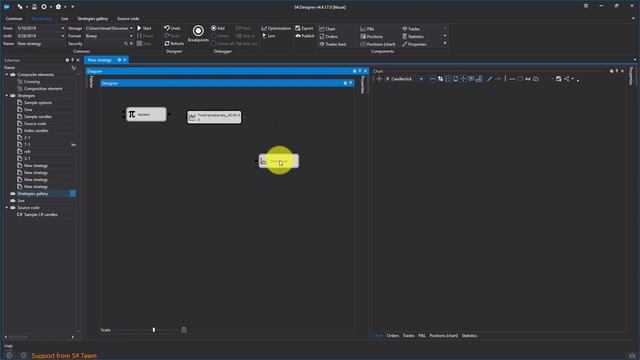
Task: Open the Properties component
Action: pyautogui.click(x=414, y=44)
